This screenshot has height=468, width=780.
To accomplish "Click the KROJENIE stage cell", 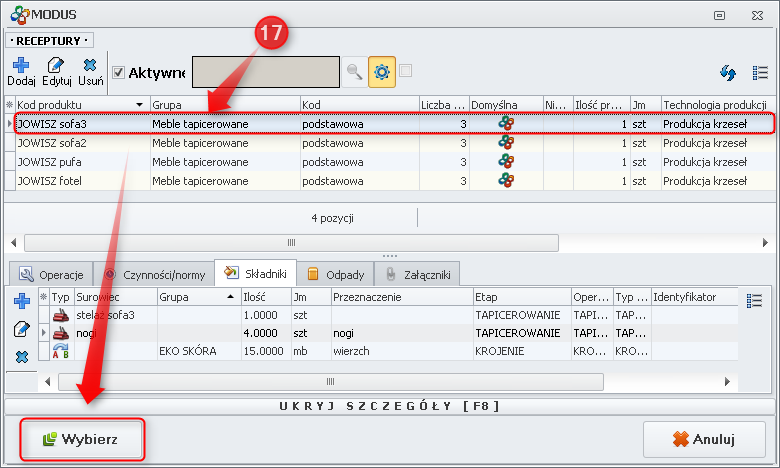I will 522,351.
